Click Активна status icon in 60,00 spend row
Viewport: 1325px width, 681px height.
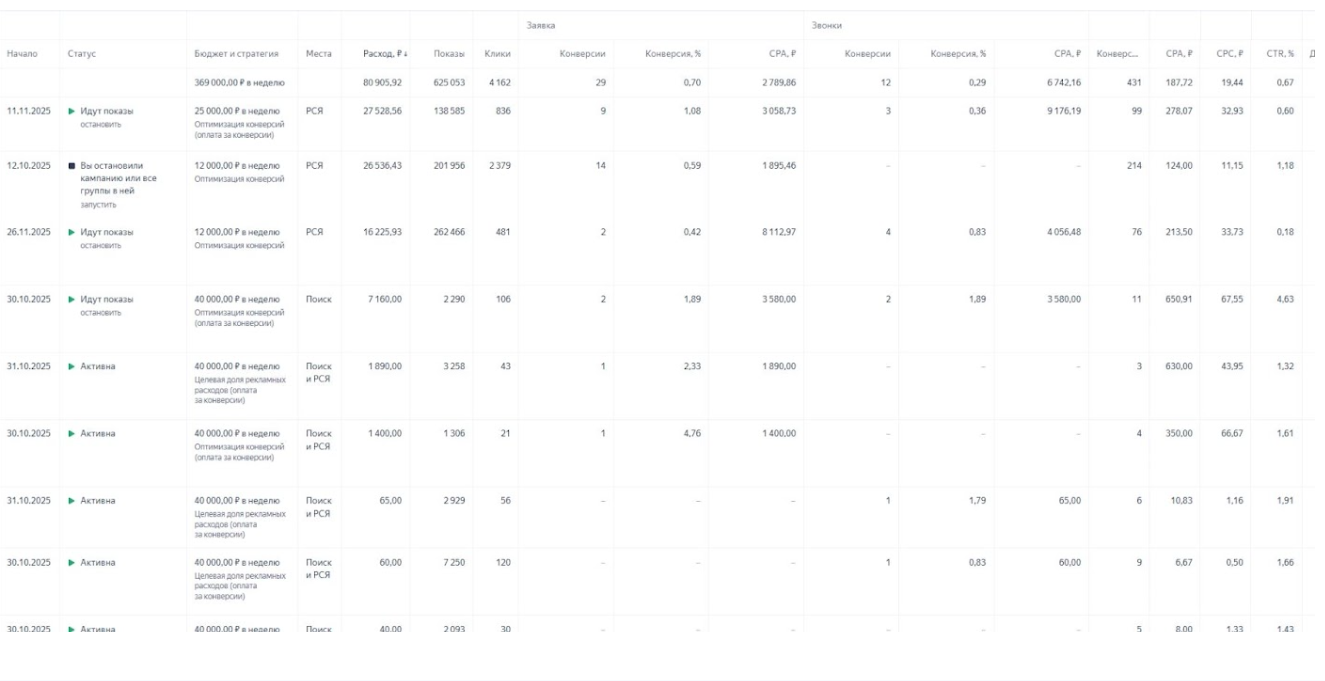click(x=72, y=563)
